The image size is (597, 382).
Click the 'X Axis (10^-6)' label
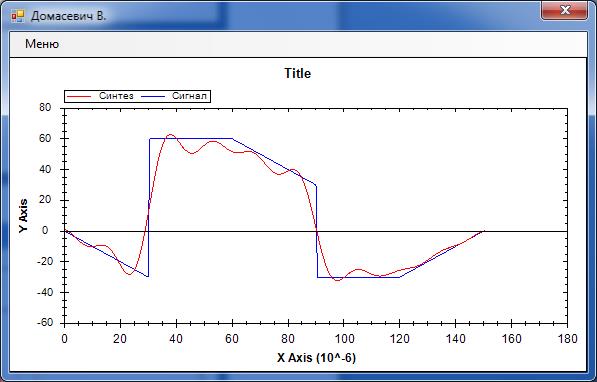coord(316,358)
